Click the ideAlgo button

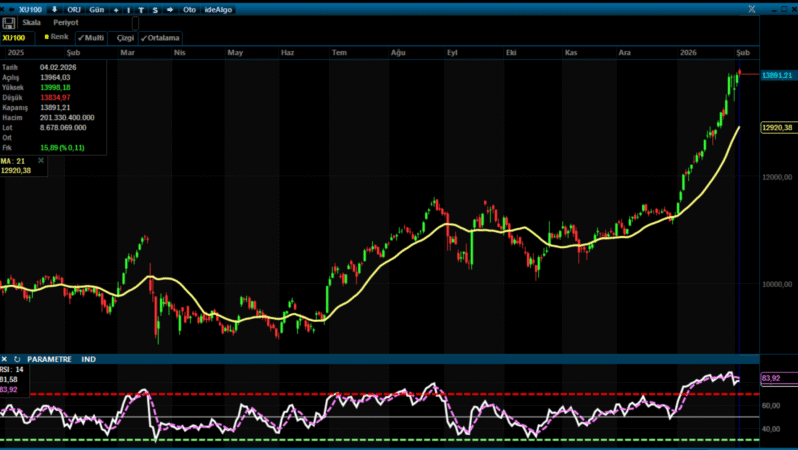217,8
